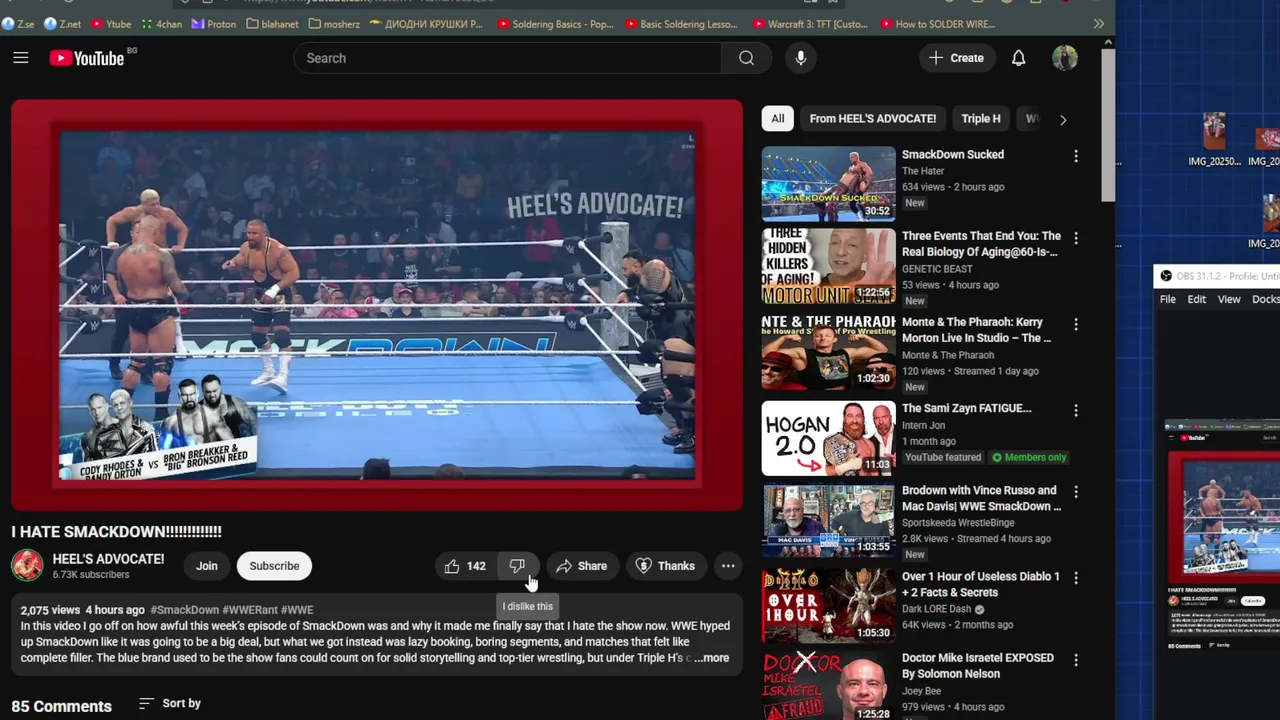Open HEEL'S ADVOCATE channel avatar

pos(27,566)
